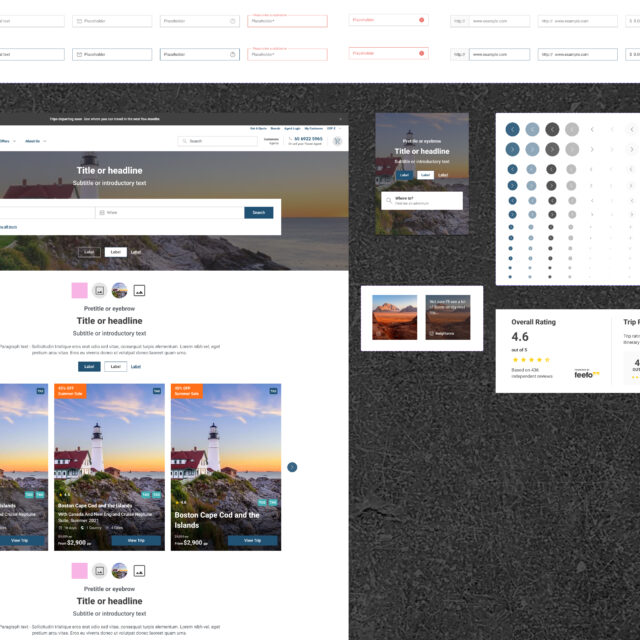The height and width of the screenshot is (640, 640).
Task: Click the medium dark grey left-arrow in third row
Action: [x=551, y=169]
